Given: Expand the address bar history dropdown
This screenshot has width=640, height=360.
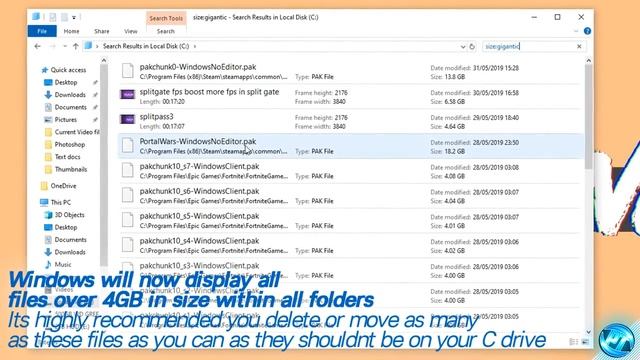Looking at the screenshot, I should pos(462,47).
